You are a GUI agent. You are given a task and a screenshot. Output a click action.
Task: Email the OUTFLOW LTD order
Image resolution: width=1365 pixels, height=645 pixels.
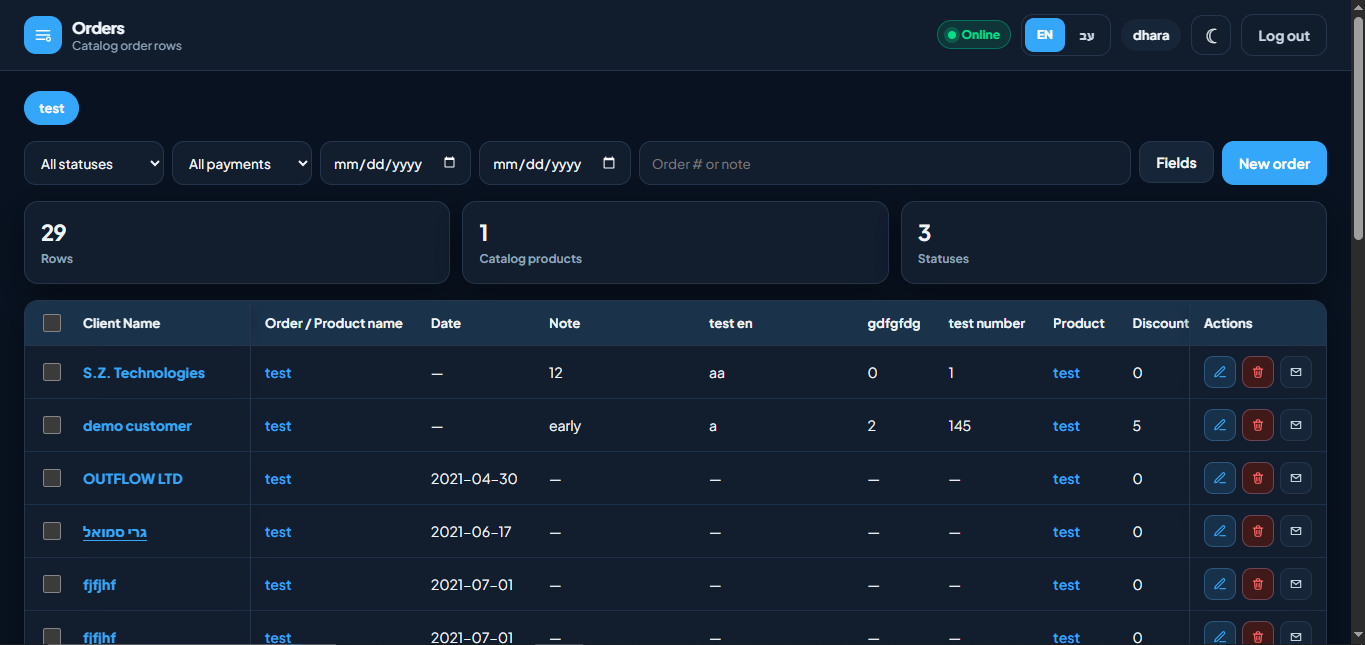[x=1296, y=478]
